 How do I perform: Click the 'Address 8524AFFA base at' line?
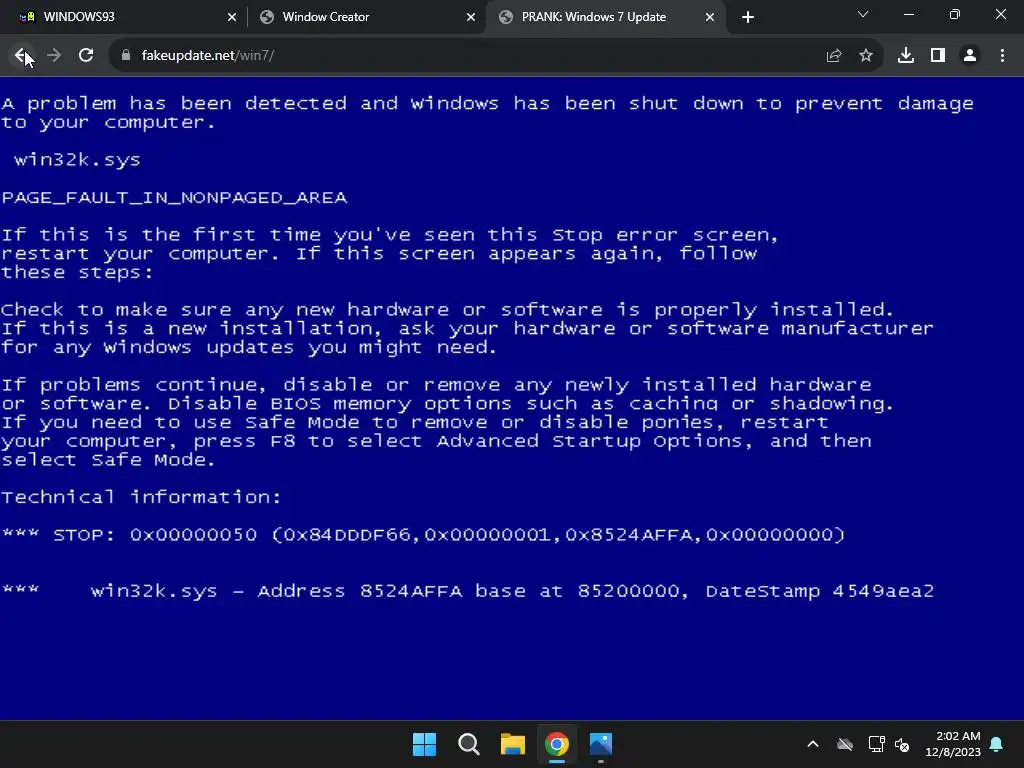pyautogui.click(x=468, y=591)
